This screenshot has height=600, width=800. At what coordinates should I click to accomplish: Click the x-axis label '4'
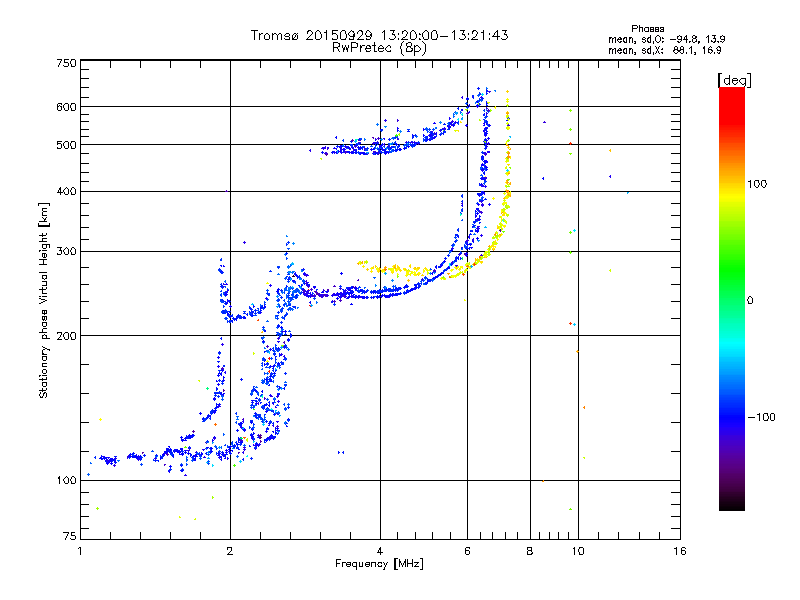pos(380,551)
